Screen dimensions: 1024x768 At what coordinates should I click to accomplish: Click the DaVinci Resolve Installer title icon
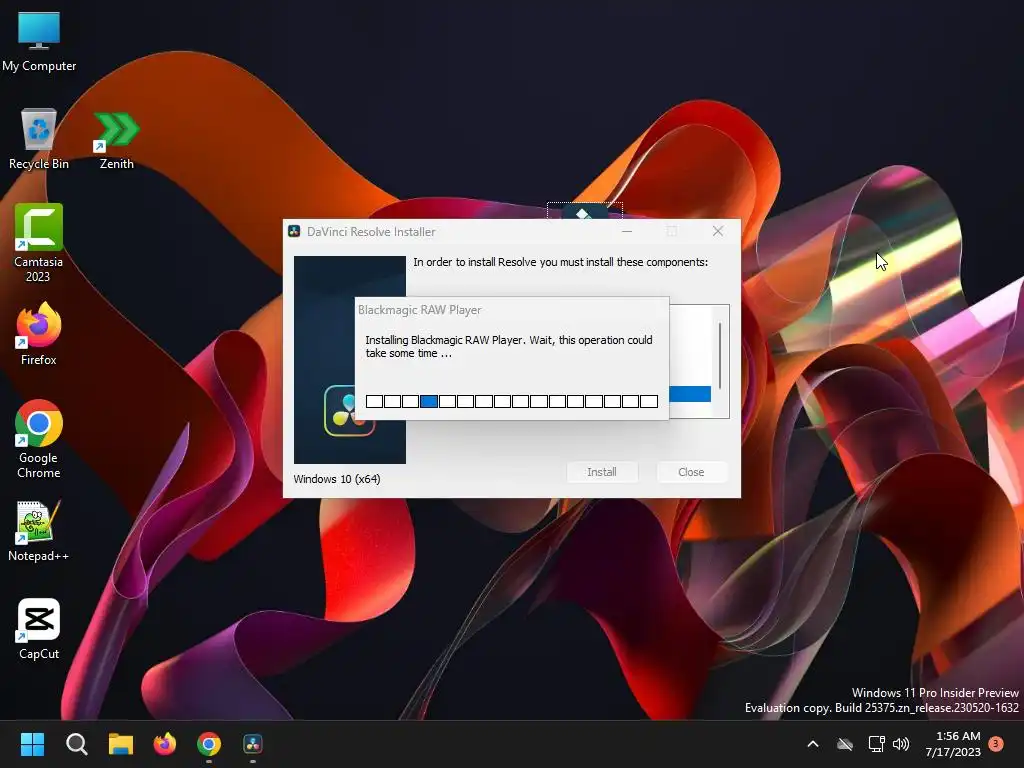click(x=294, y=231)
